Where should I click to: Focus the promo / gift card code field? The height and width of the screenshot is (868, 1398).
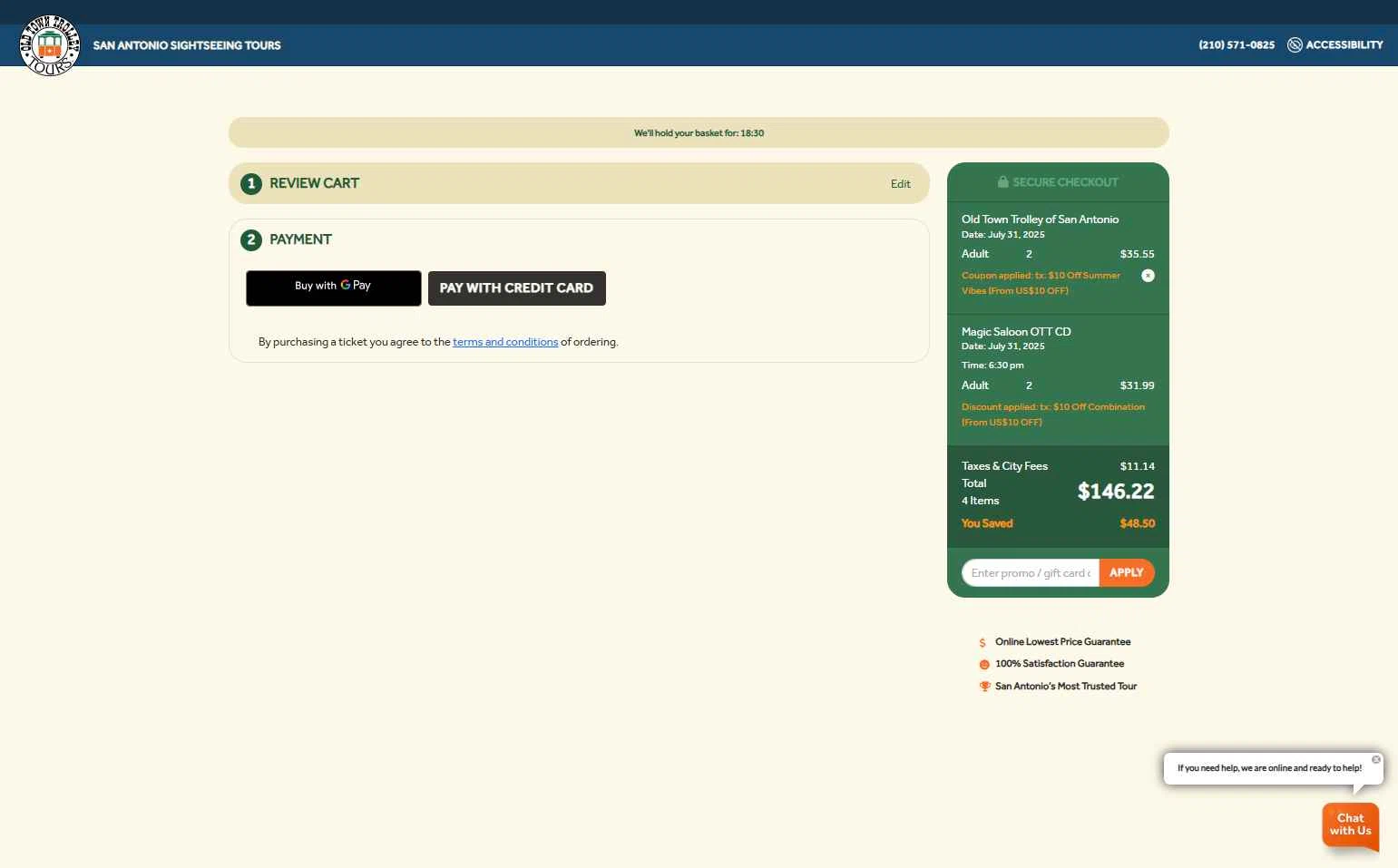[x=1031, y=572]
